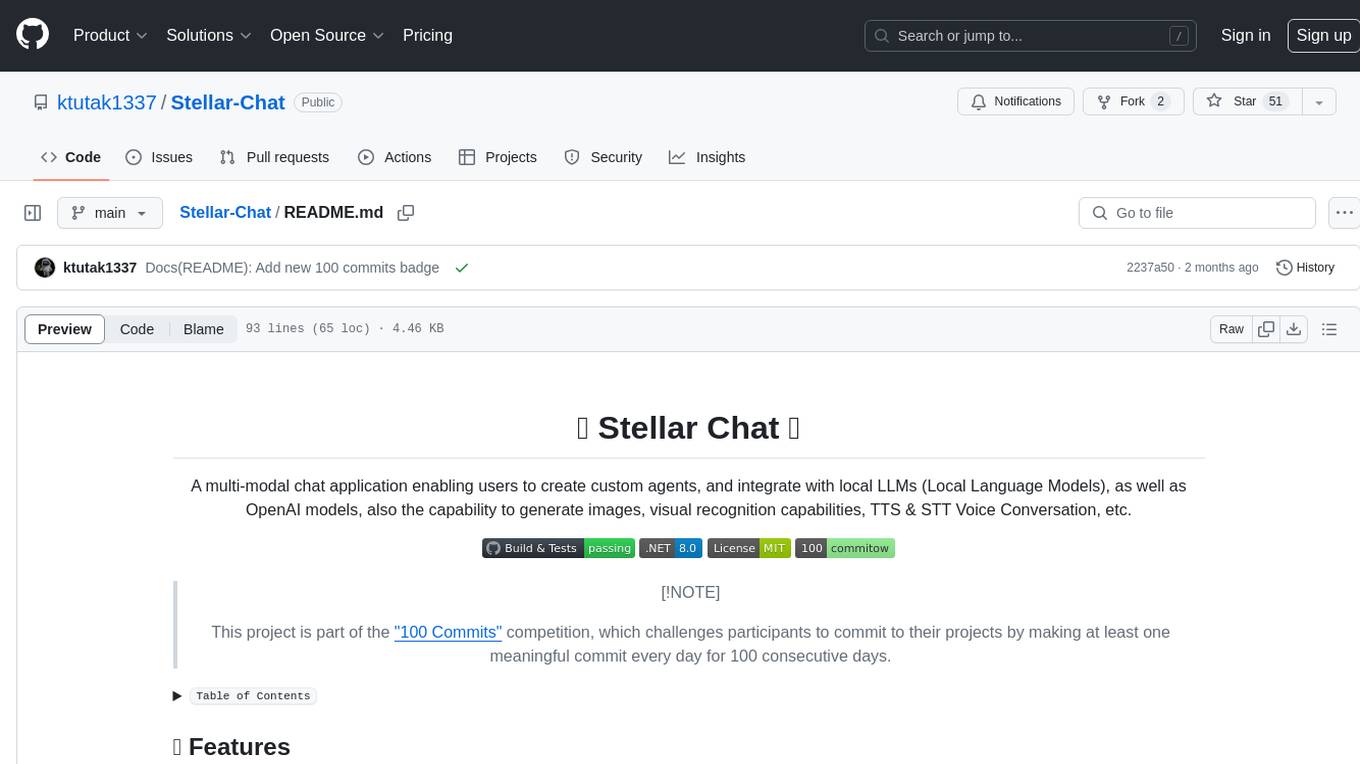Open the more file actions menu

(1344, 213)
